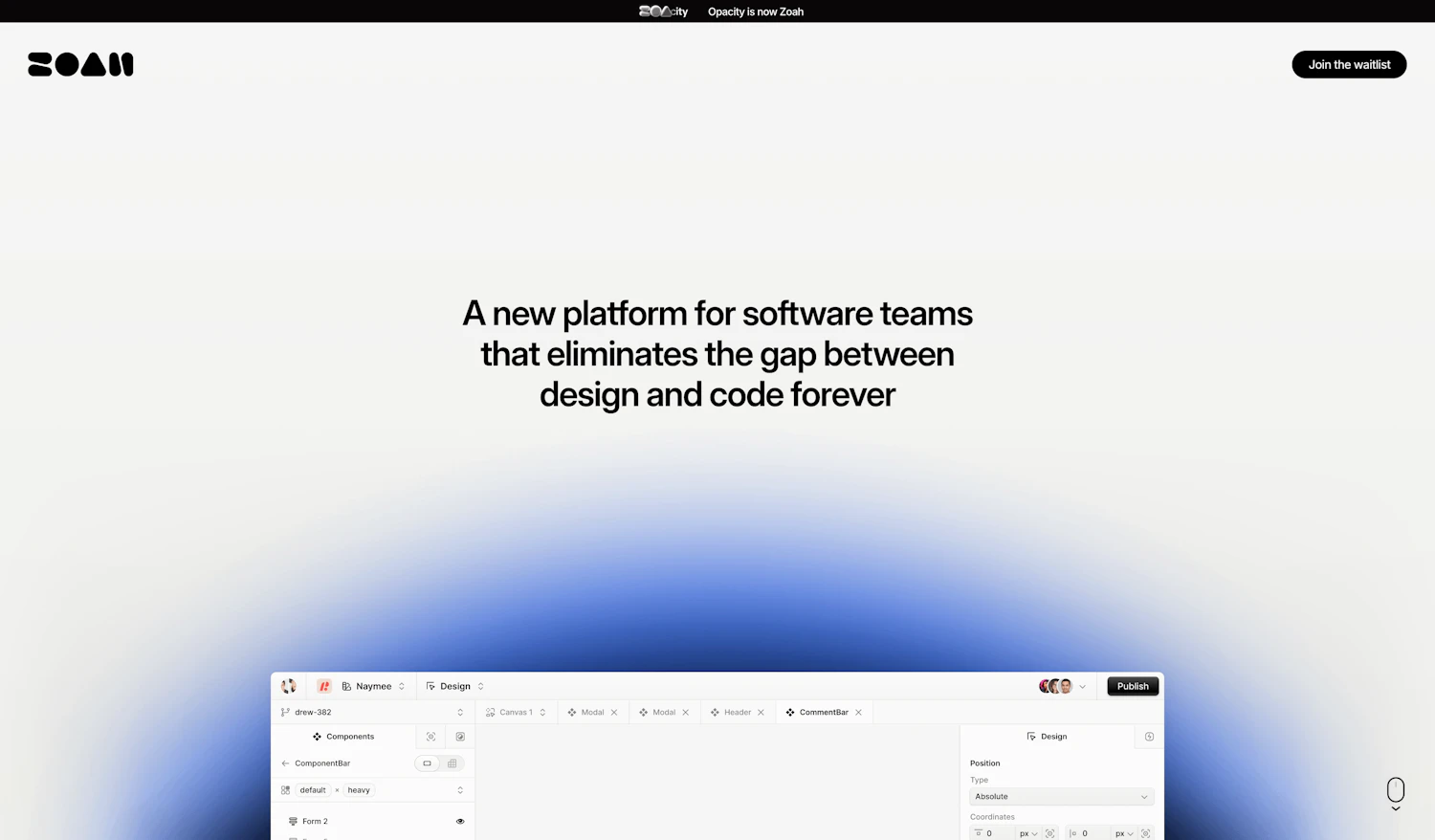Select the Design tab in the properties panel

[1047, 737]
